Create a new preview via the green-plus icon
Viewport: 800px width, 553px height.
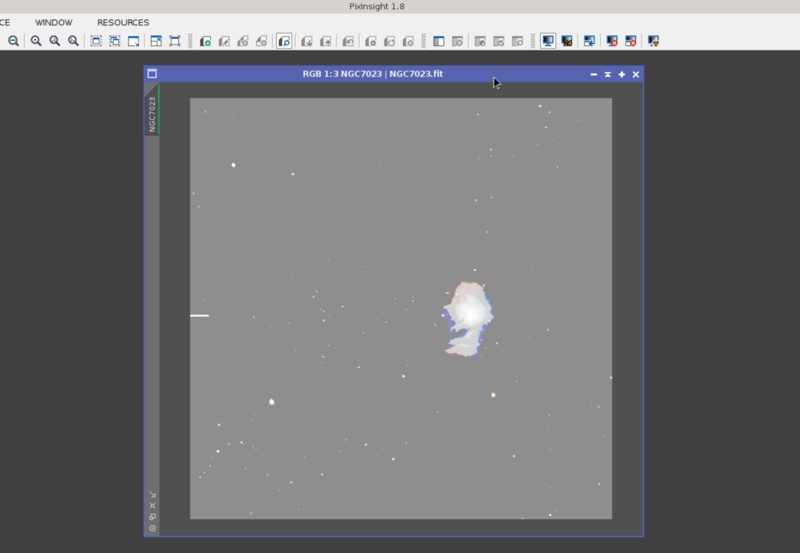(205, 41)
